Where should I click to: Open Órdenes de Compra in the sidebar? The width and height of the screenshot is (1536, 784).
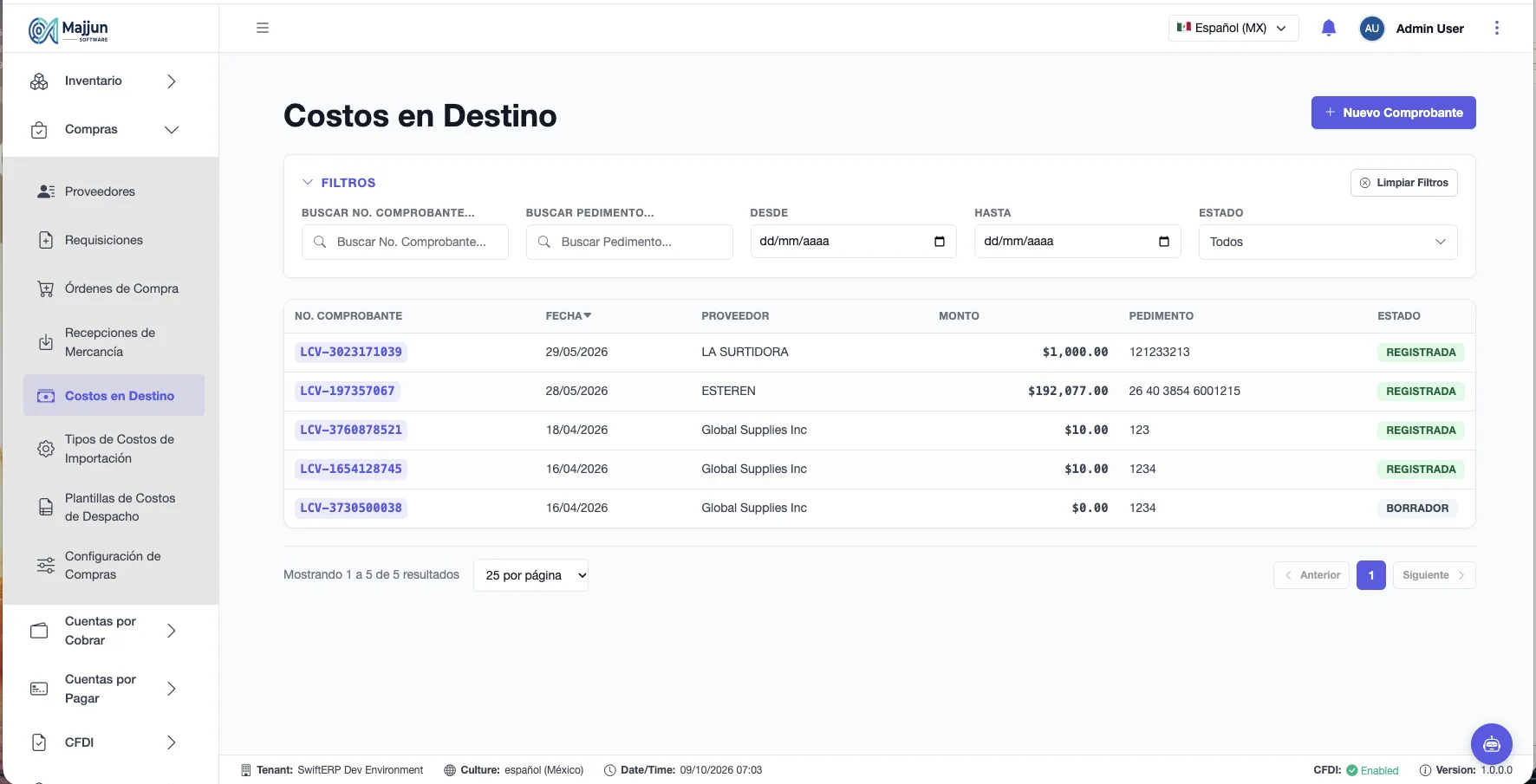121,288
